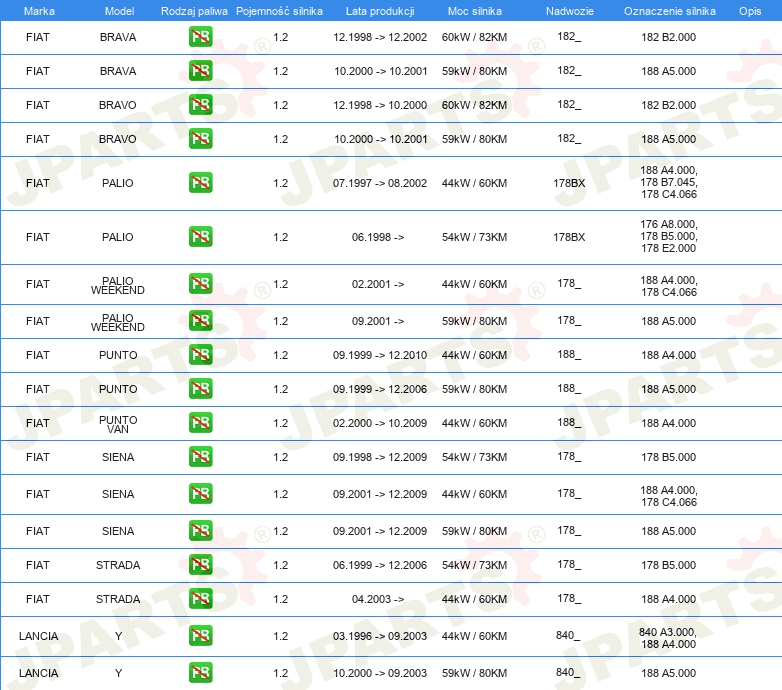
Task: Select production years 12.1998 -> 12.2002
Action: tap(380, 37)
